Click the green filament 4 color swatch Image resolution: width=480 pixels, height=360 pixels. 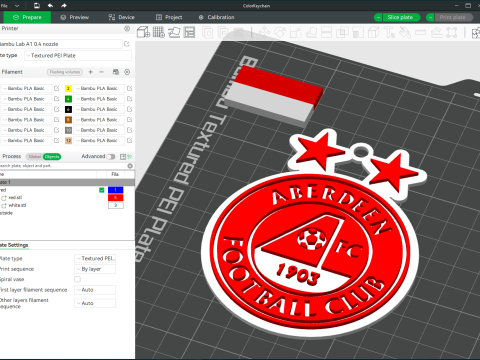[68, 99]
